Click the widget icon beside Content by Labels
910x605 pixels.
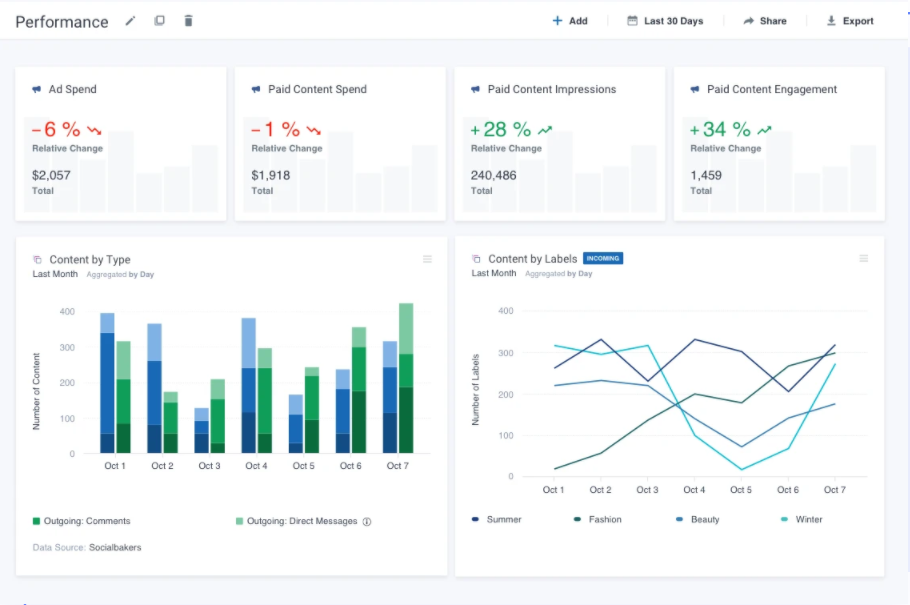477,259
